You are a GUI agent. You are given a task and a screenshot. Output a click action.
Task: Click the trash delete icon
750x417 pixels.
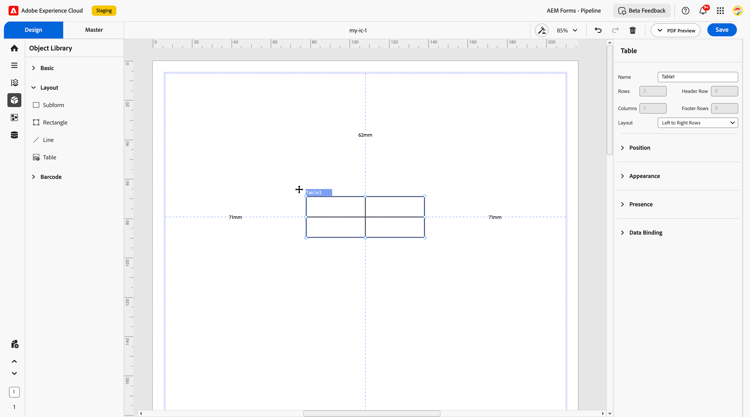(632, 30)
